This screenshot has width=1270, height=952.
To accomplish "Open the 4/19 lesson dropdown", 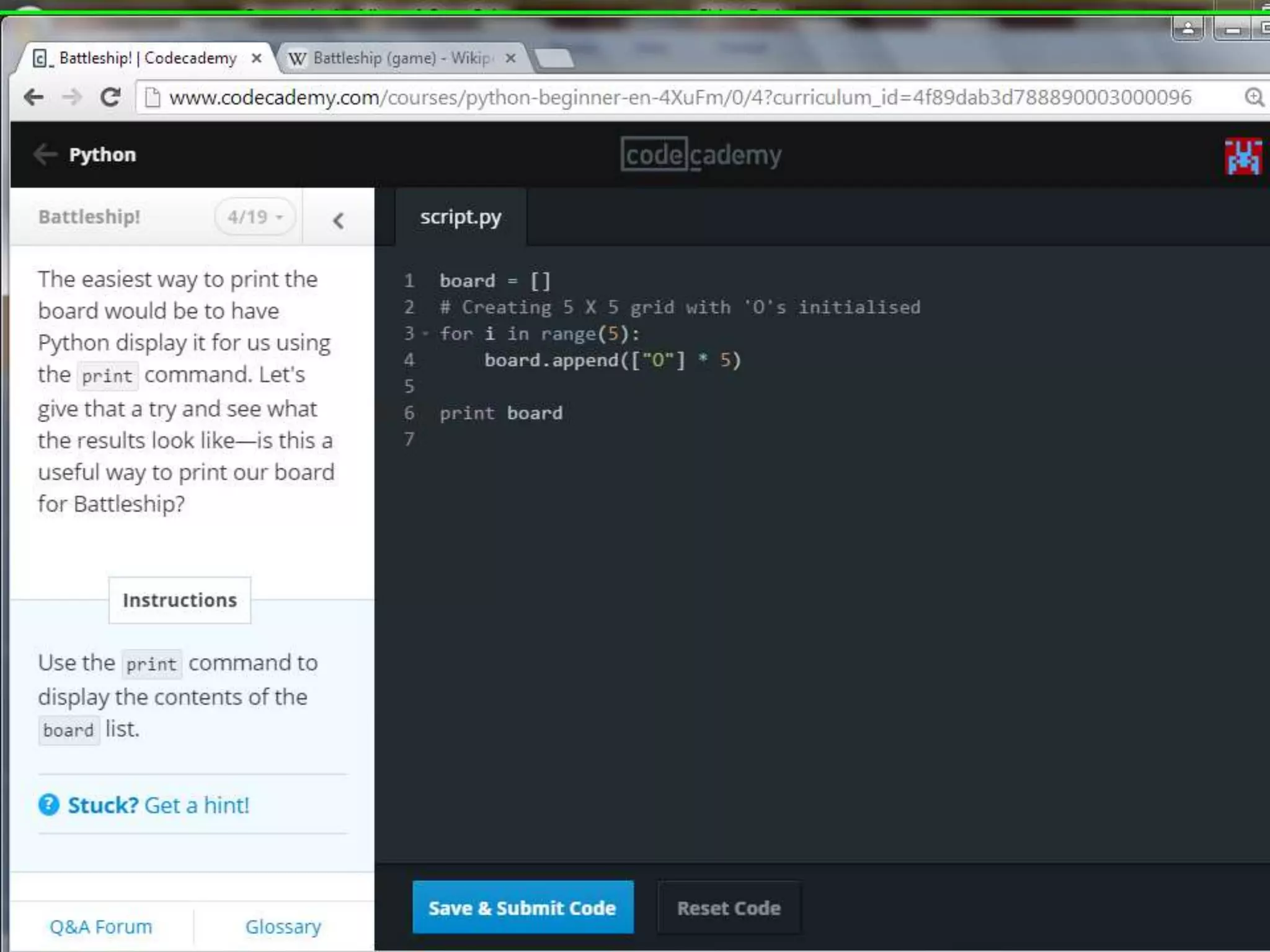I will pyautogui.click(x=255, y=217).
